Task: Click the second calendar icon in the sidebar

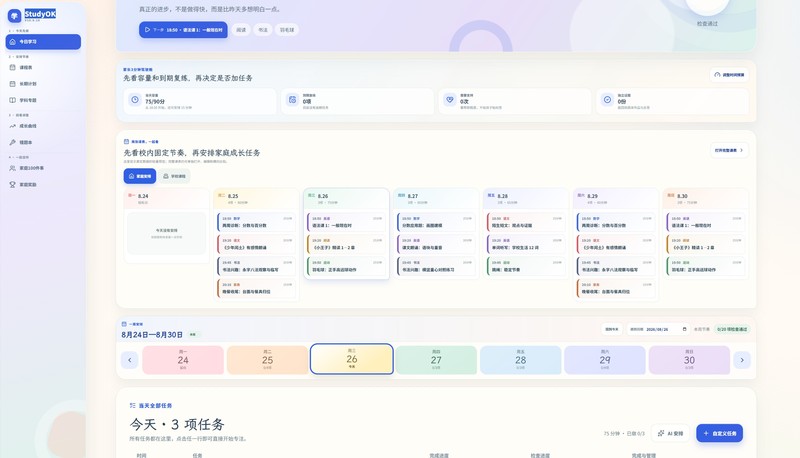Action: point(13,84)
